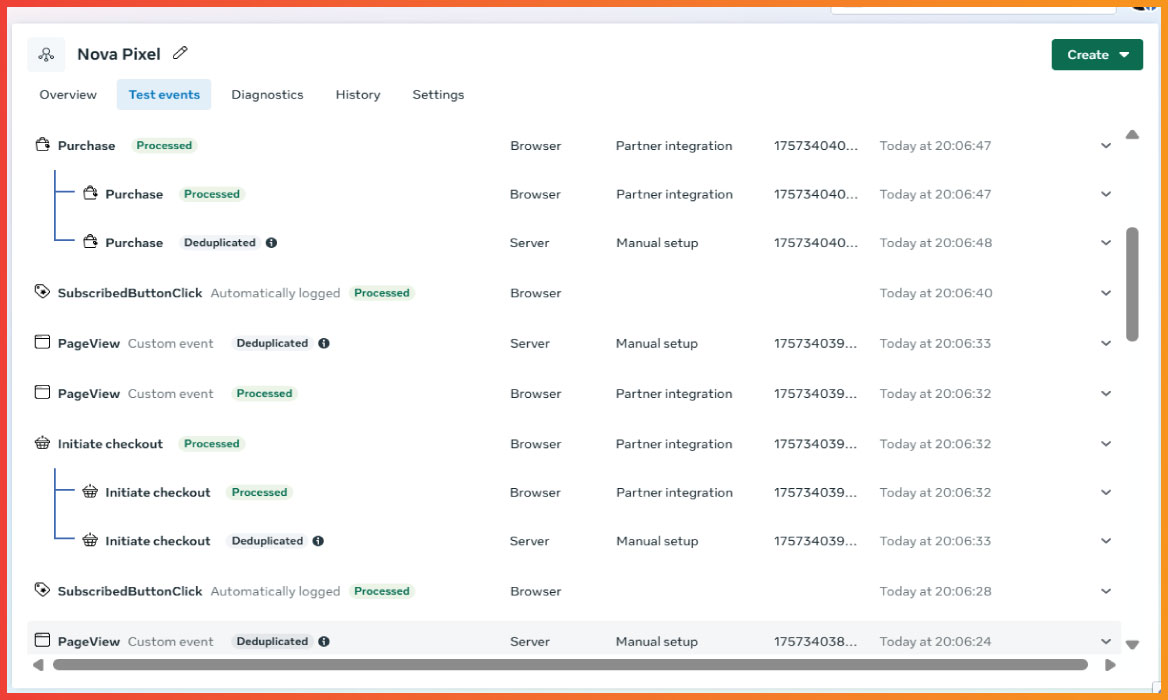The height and width of the screenshot is (700, 1168).
Task: Click the page icon on the bottom PageView row
Action: click(x=42, y=641)
